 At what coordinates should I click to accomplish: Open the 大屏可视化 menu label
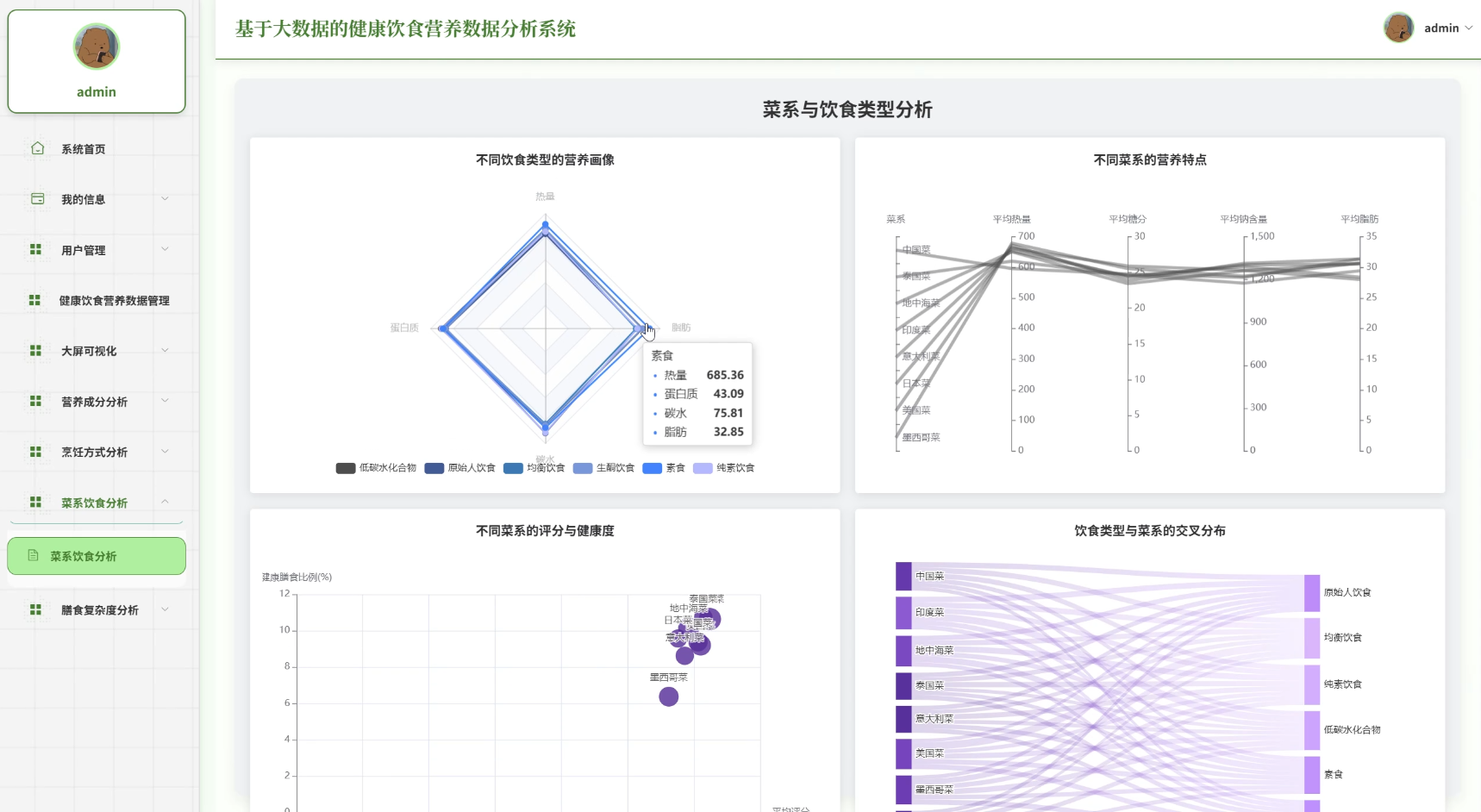click(x=89, y=351)
